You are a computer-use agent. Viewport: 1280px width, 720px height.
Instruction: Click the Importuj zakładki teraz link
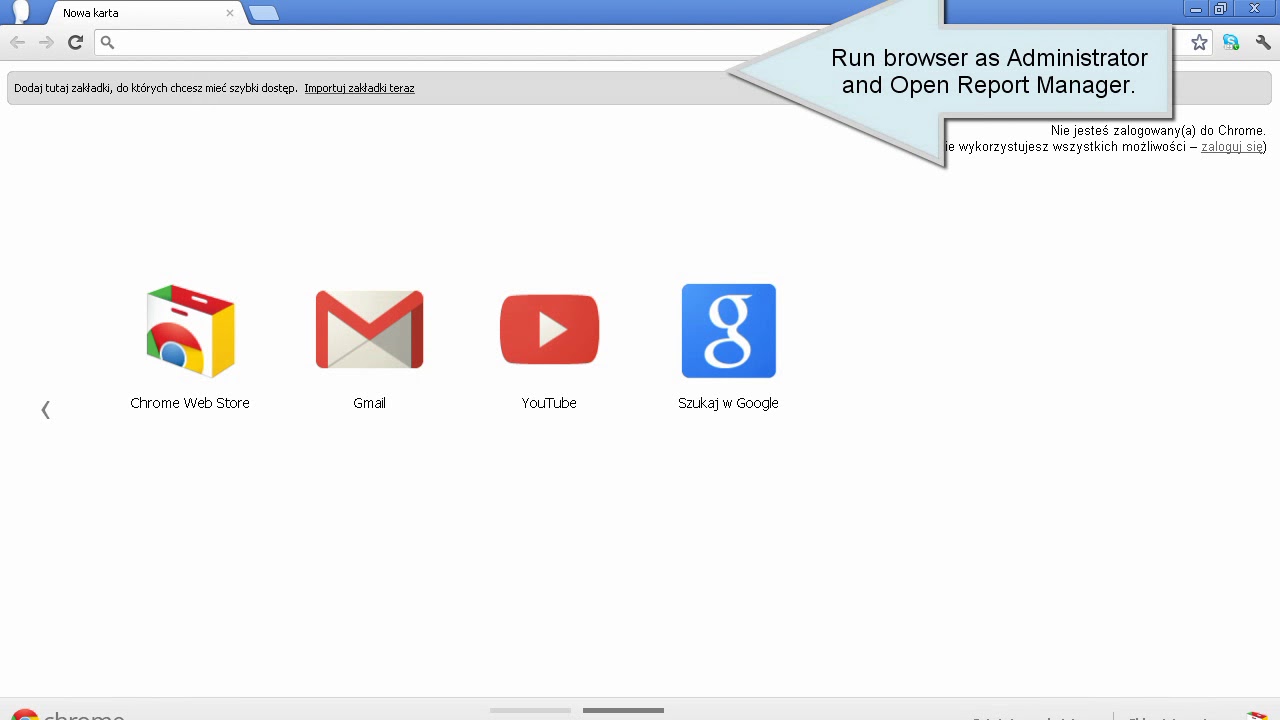coord(359,88)
